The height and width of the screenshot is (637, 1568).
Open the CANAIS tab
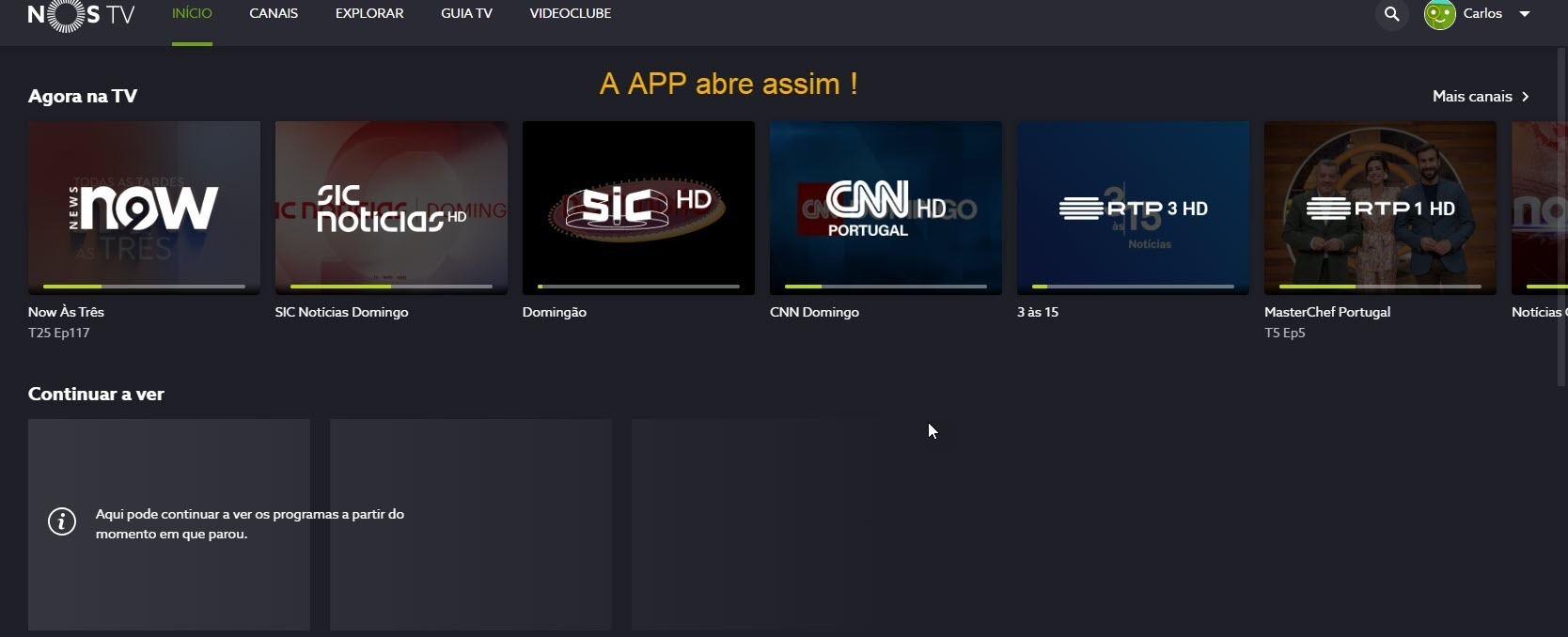coord(274,13)
